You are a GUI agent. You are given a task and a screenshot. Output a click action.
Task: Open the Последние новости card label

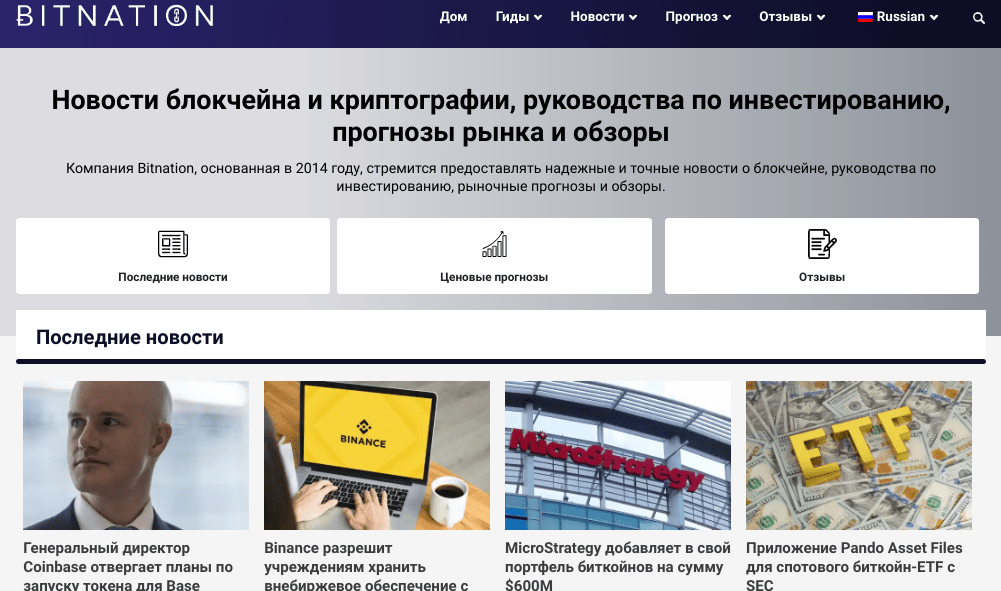173,277
